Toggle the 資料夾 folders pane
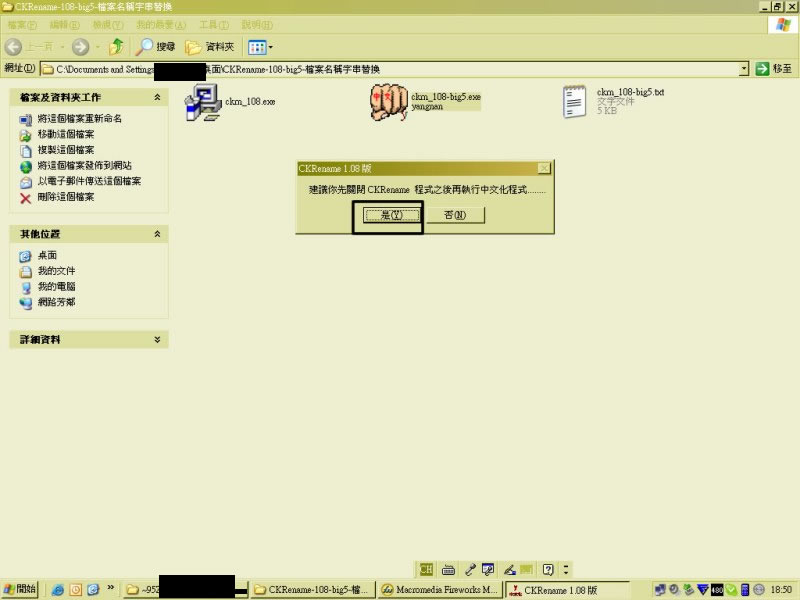The width and height of the screenshot is (800, 600). (210, 47)
